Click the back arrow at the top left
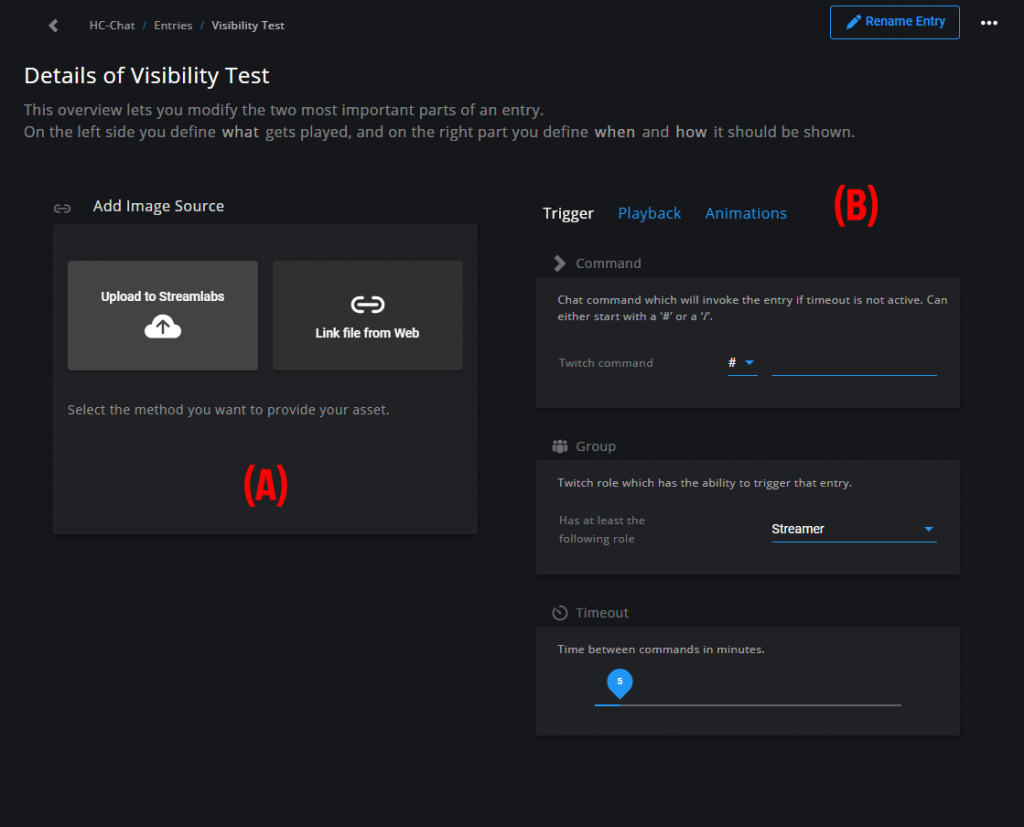The image size is (1024, 827). click(x=52, y=25)
